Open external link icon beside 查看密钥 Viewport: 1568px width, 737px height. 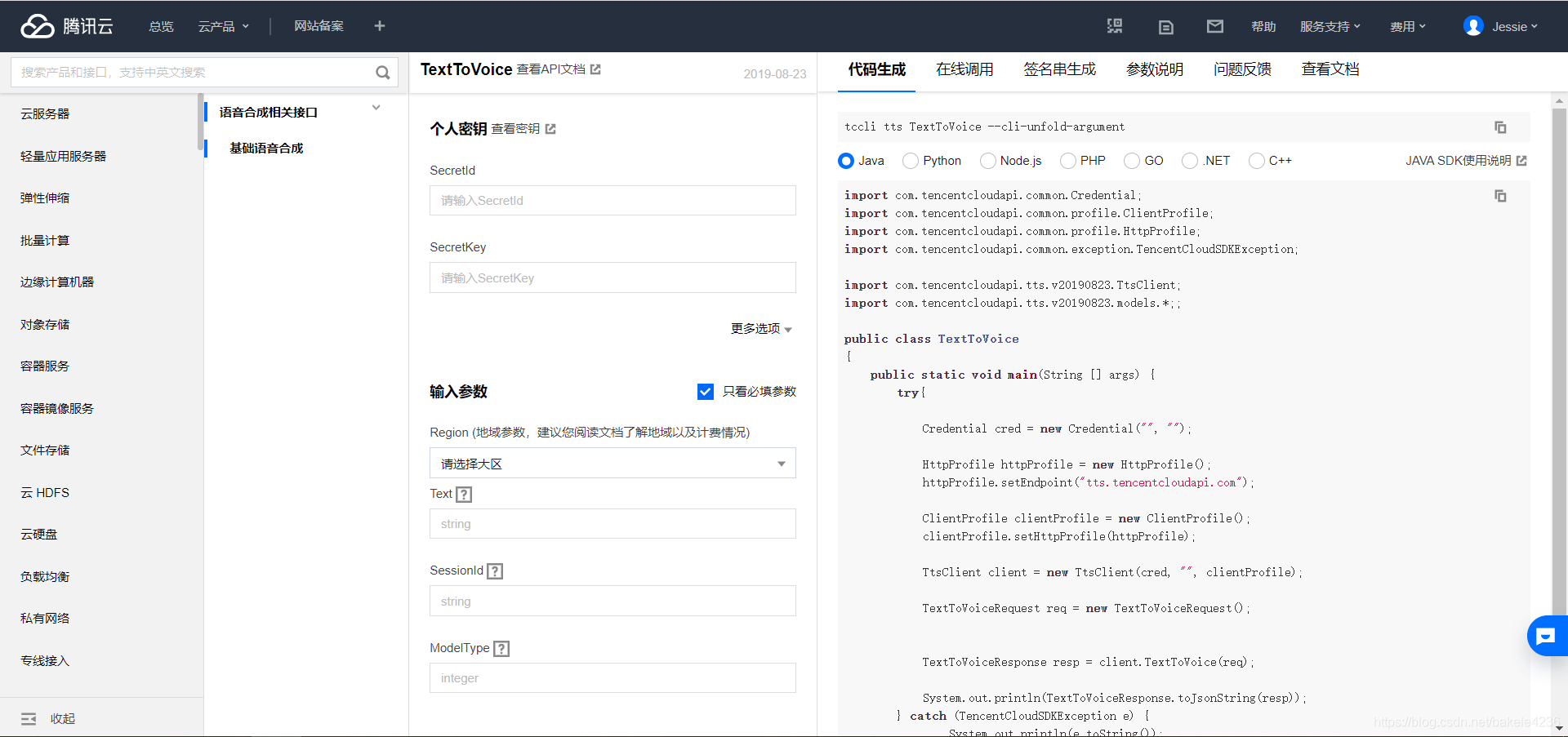pos(550,129)
